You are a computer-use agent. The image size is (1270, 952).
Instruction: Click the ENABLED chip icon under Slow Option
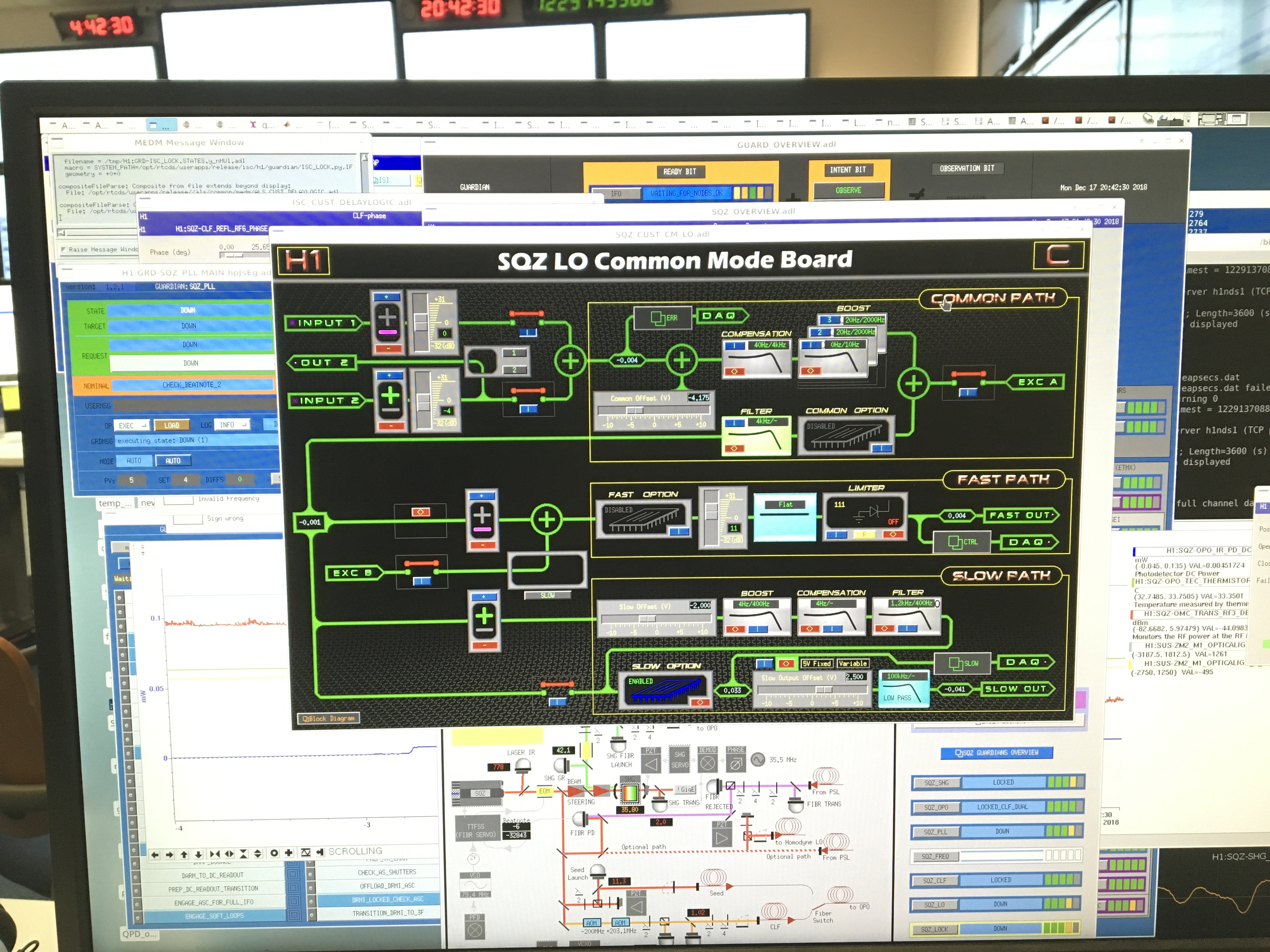[x=666, y=690]
